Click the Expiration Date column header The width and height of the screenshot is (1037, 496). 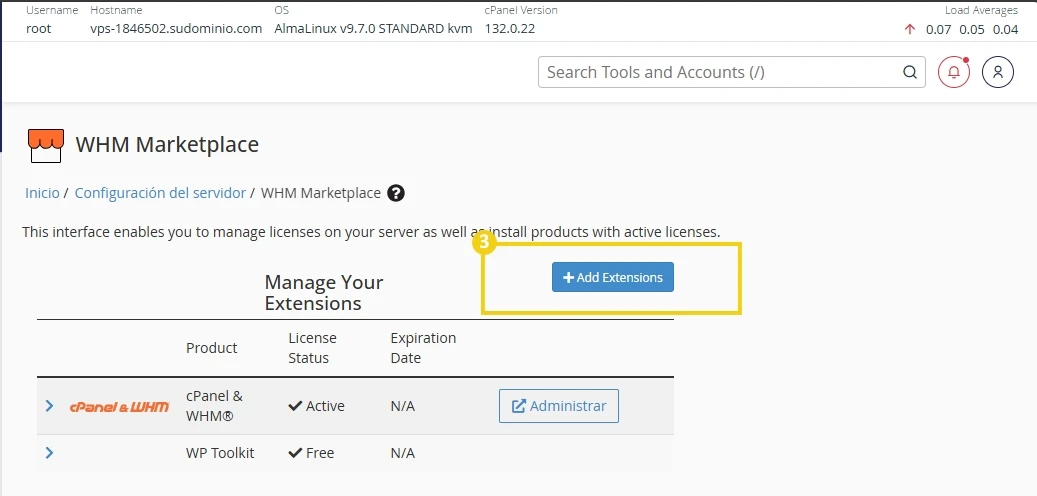(423, 348)
